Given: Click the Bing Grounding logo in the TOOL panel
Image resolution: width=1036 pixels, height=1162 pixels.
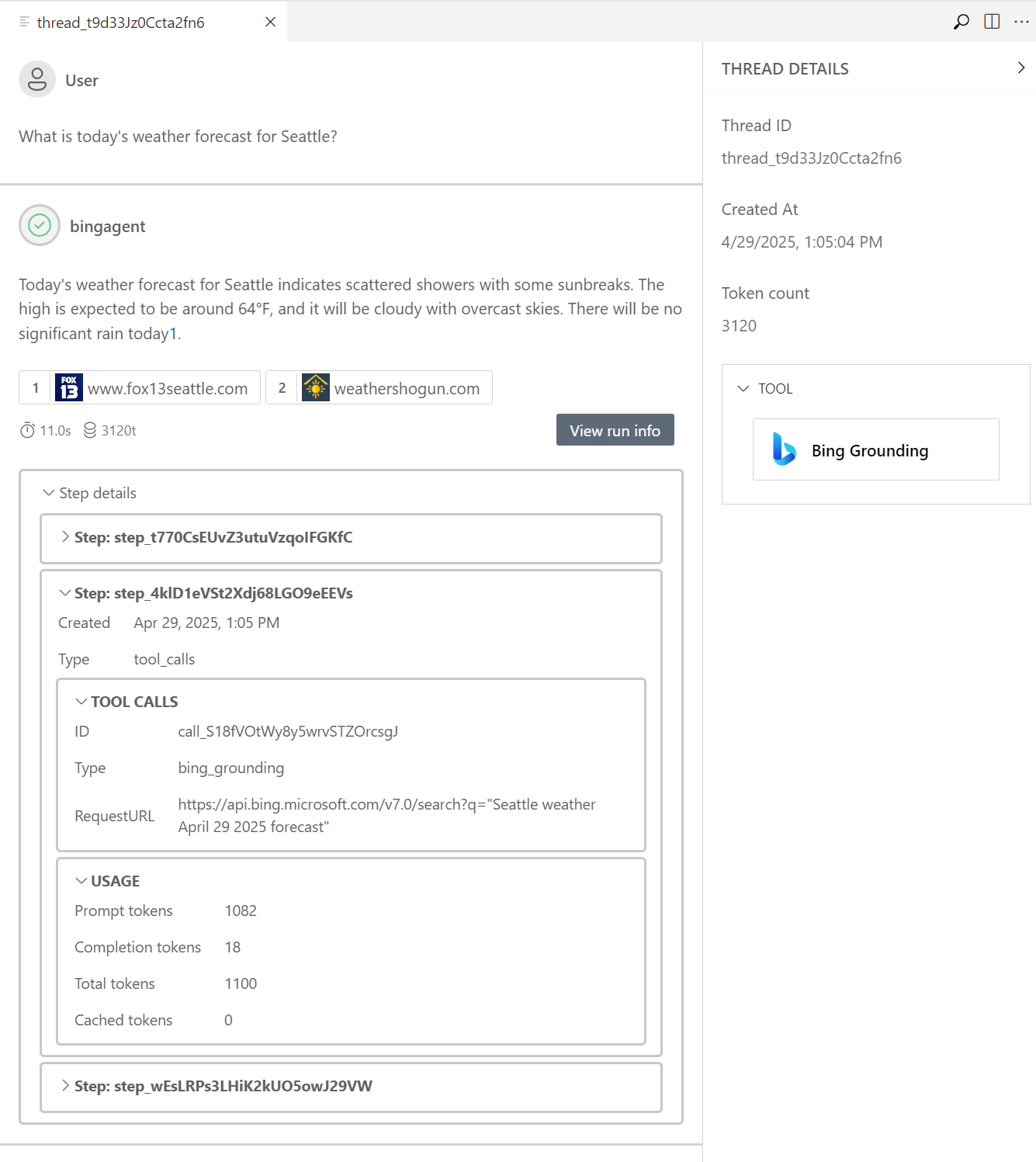Looking at the screenshot, I should pyautogui.click(x=785, y=449).
